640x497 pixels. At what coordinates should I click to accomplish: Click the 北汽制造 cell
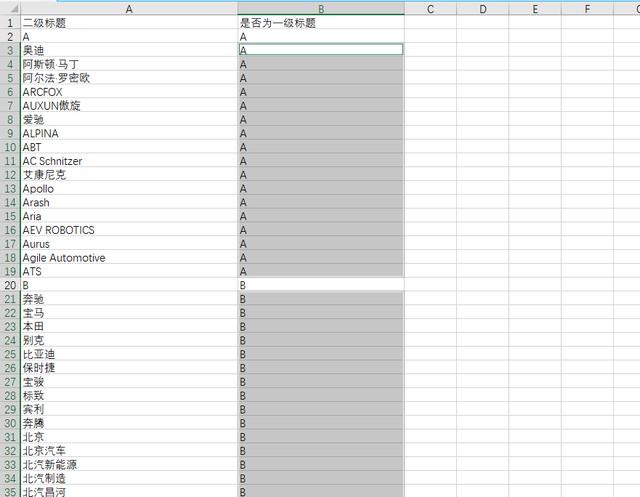pos(129,478)
